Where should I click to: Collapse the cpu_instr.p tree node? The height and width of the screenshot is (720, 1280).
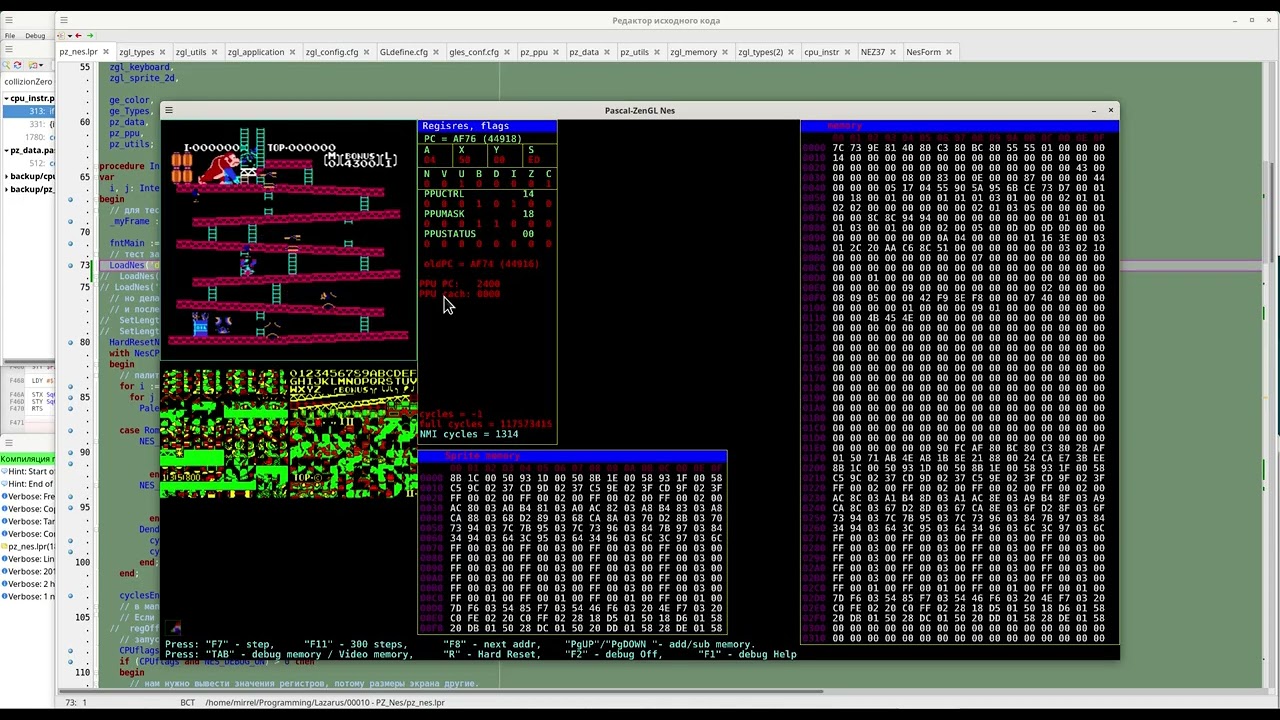pos(5,98)
